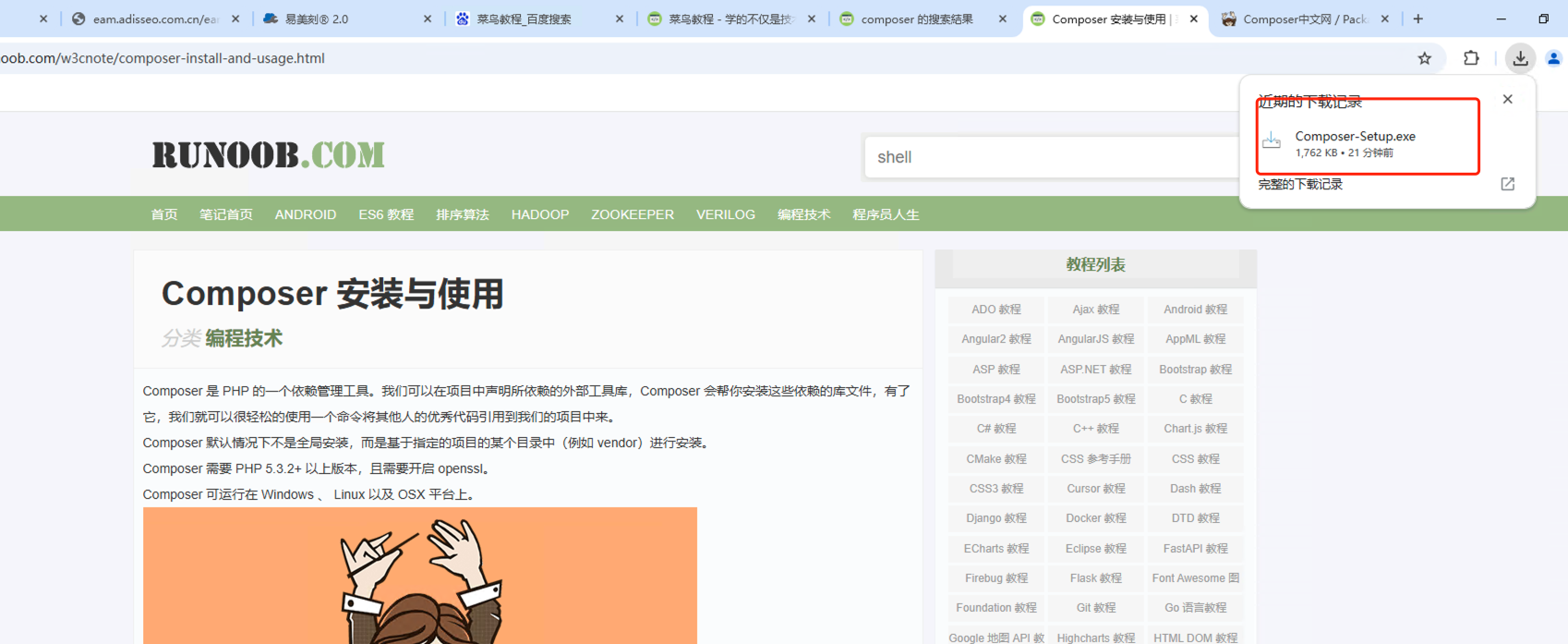Open the Android 教程 tutorial link

tap(1196, 310)
